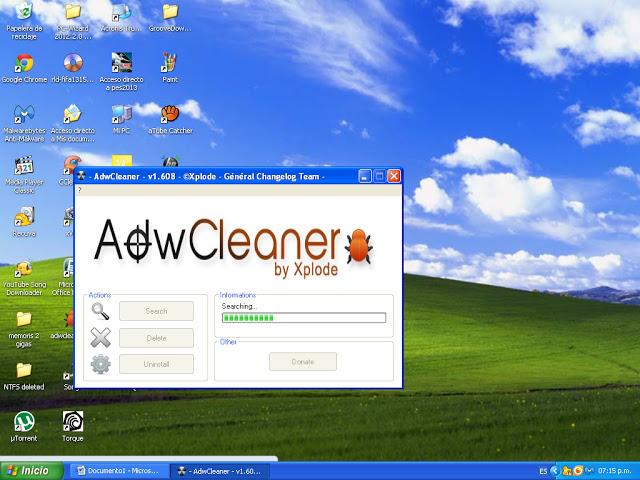Open Papelera de reciclaje
Viewport: 640px width, 480px height.
pos(24,14)
